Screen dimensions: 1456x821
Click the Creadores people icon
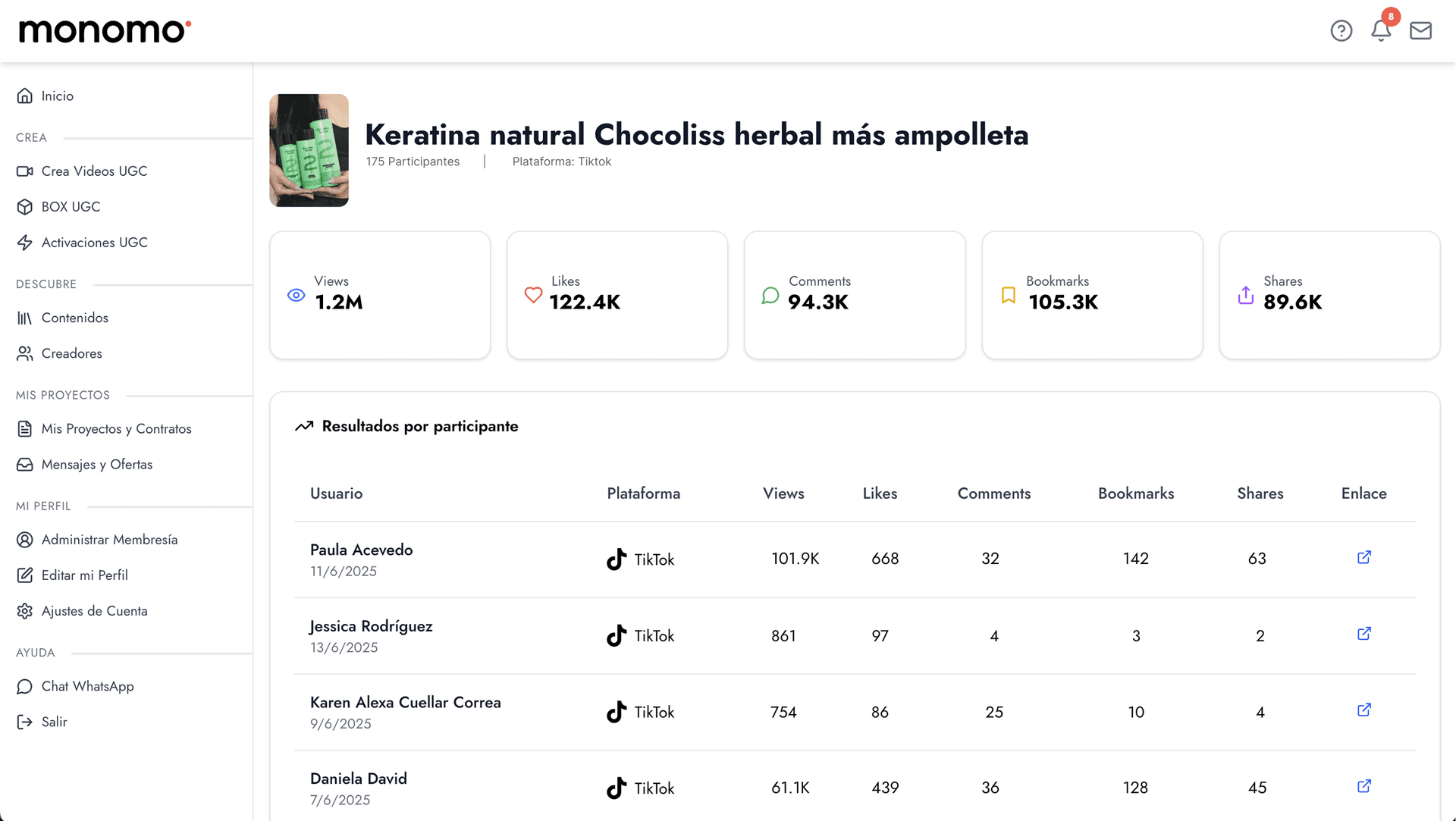click(x=25, y=353)
